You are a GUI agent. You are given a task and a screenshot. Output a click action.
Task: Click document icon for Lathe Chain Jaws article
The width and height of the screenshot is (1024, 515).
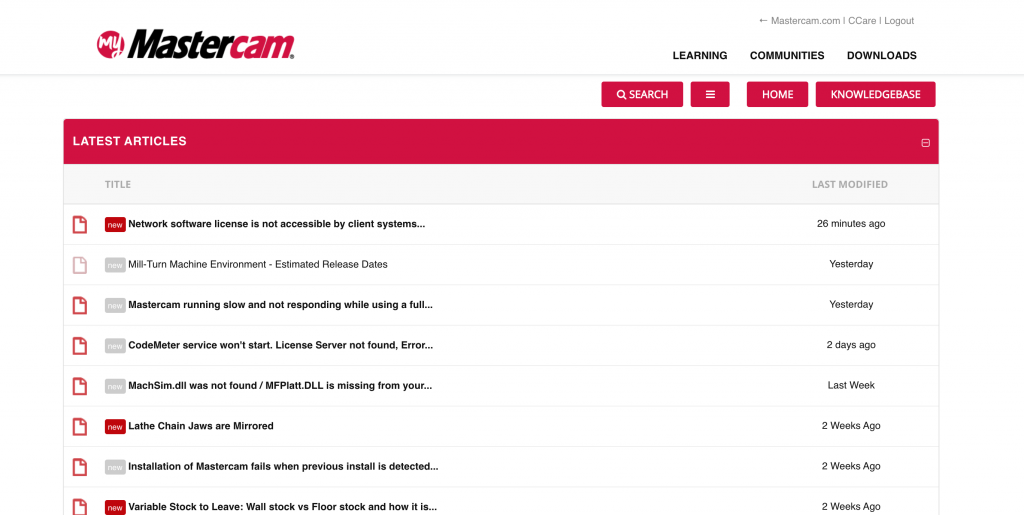(x=79, y=427)
